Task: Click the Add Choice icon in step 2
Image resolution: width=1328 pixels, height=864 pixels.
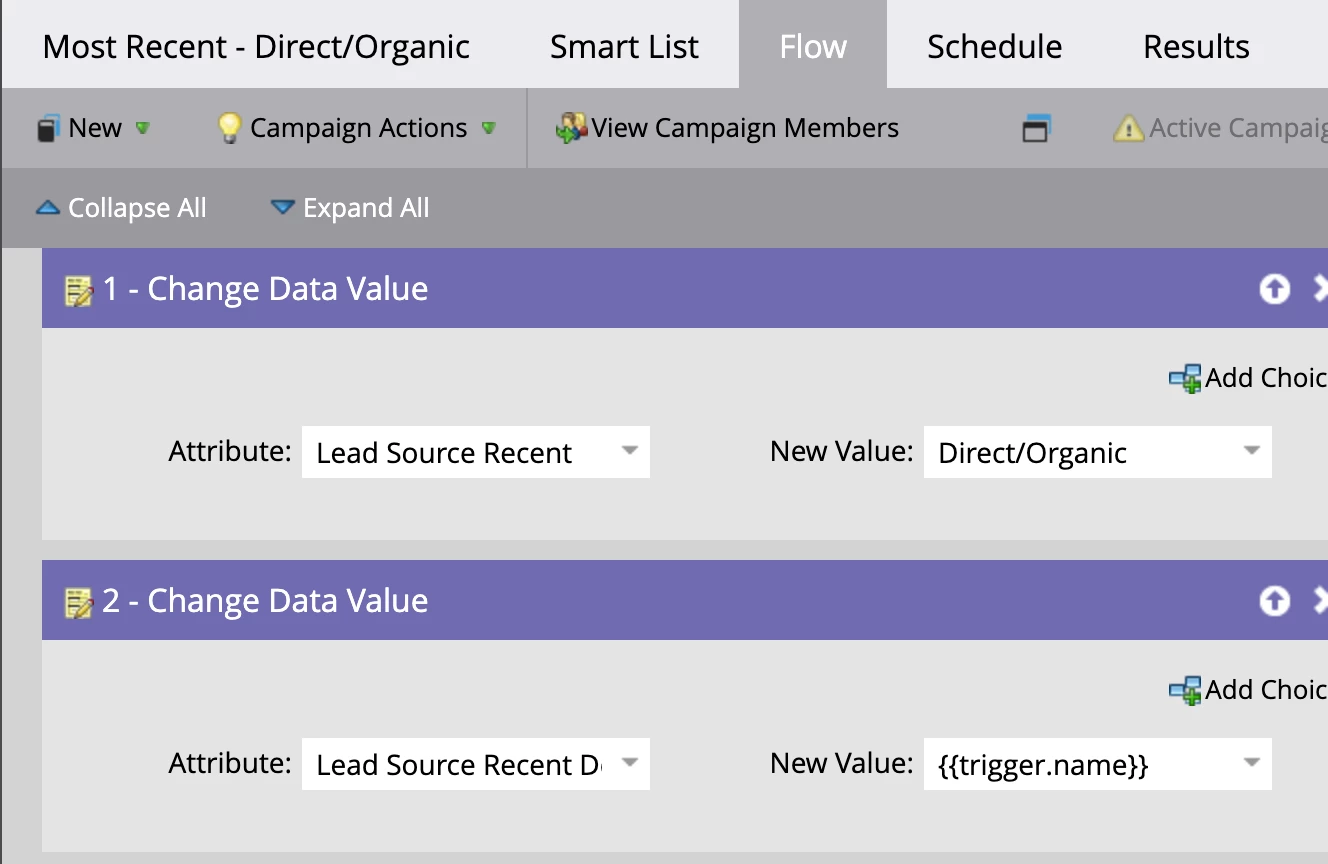Action: click(x=1185, y=690)
